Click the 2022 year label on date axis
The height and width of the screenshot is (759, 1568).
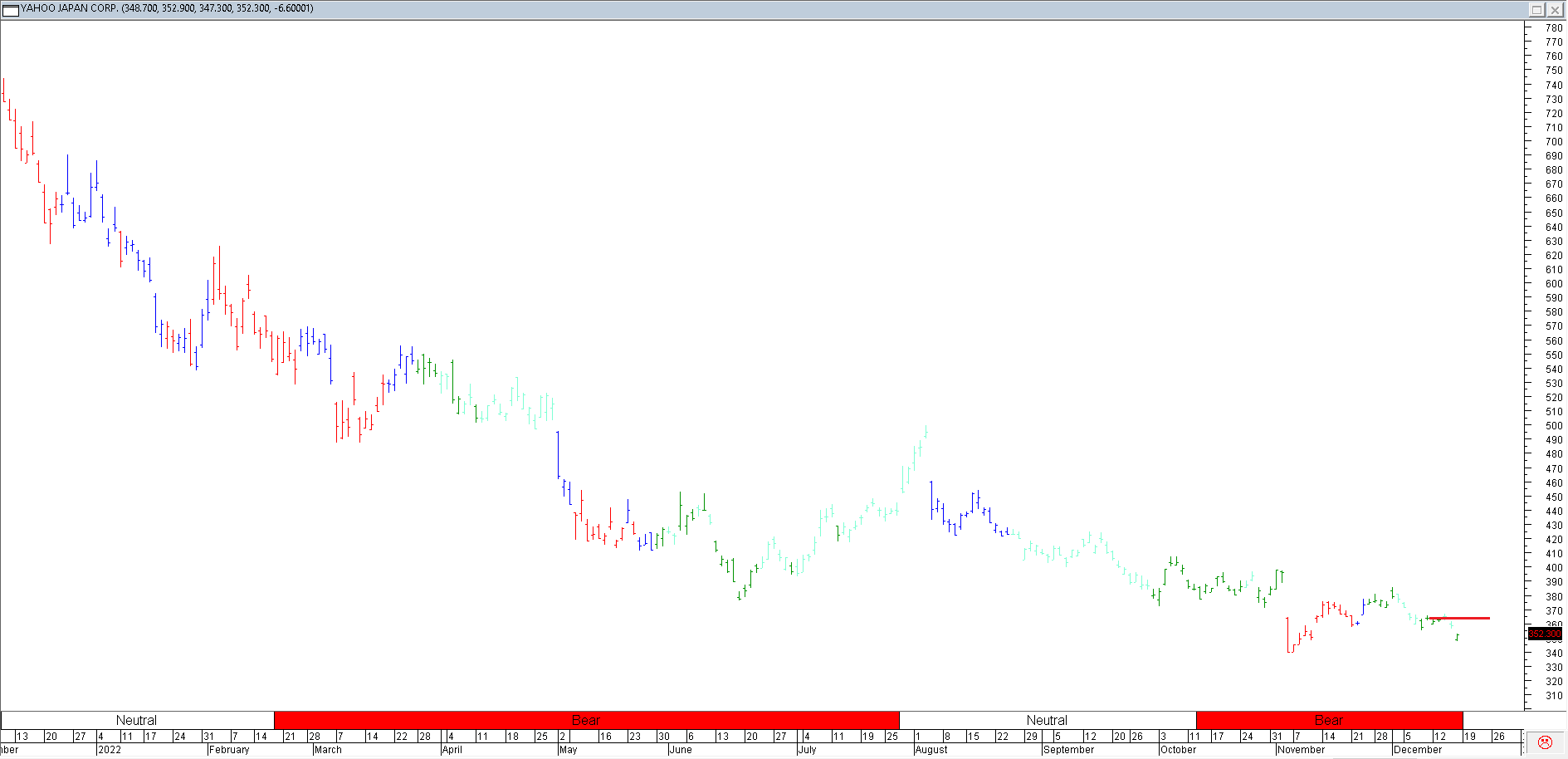coord(110,750)
